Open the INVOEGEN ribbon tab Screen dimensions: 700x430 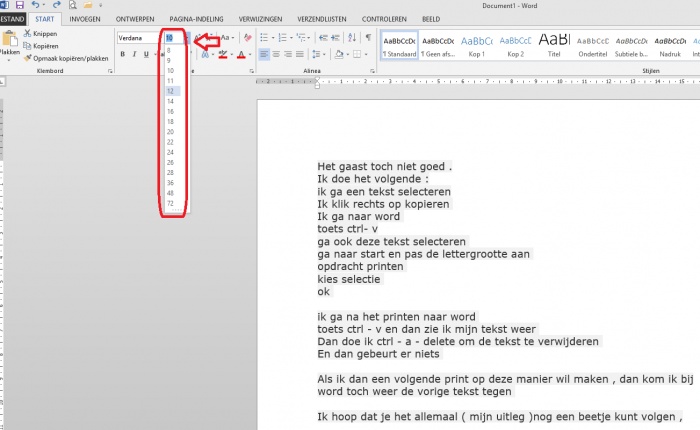85,18
